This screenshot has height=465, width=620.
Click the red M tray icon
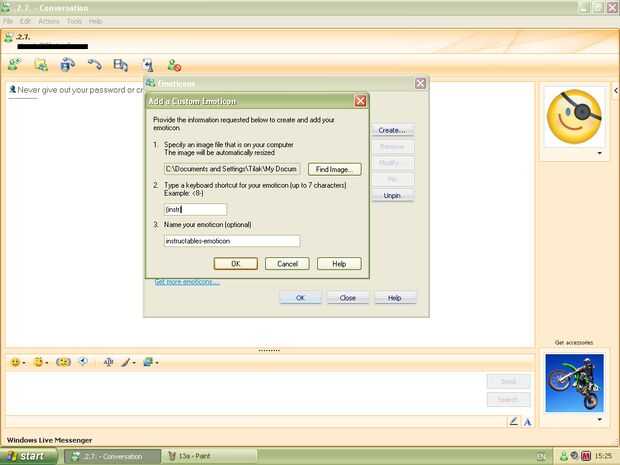586,457
